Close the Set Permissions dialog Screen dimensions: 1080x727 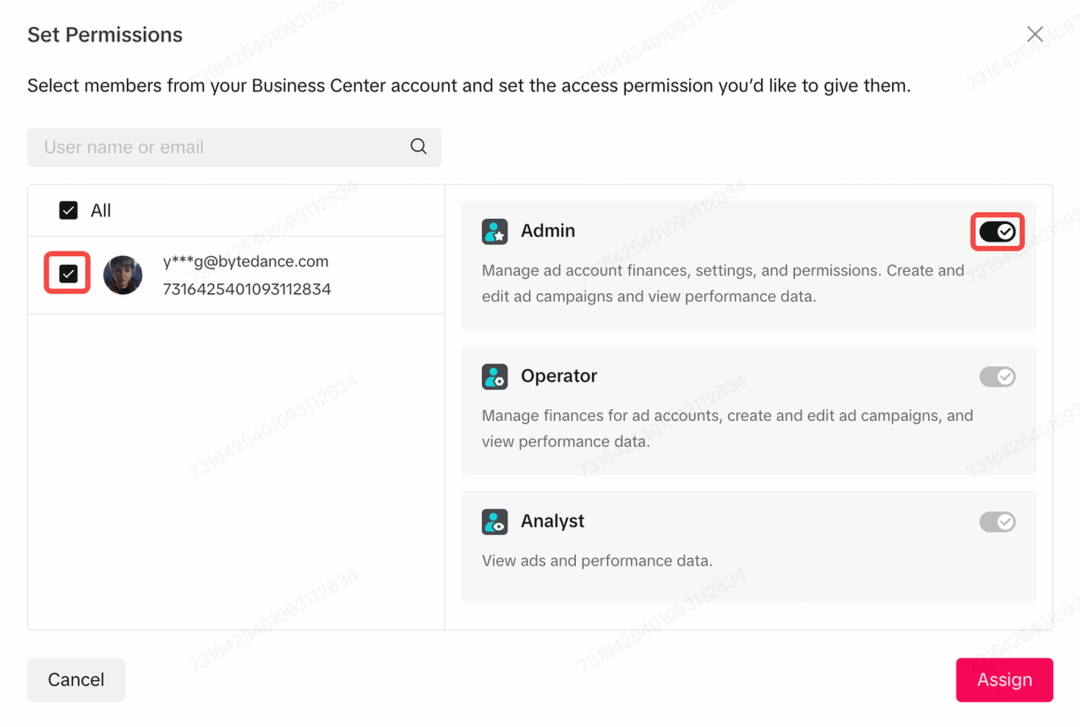tap(1035, 35)
